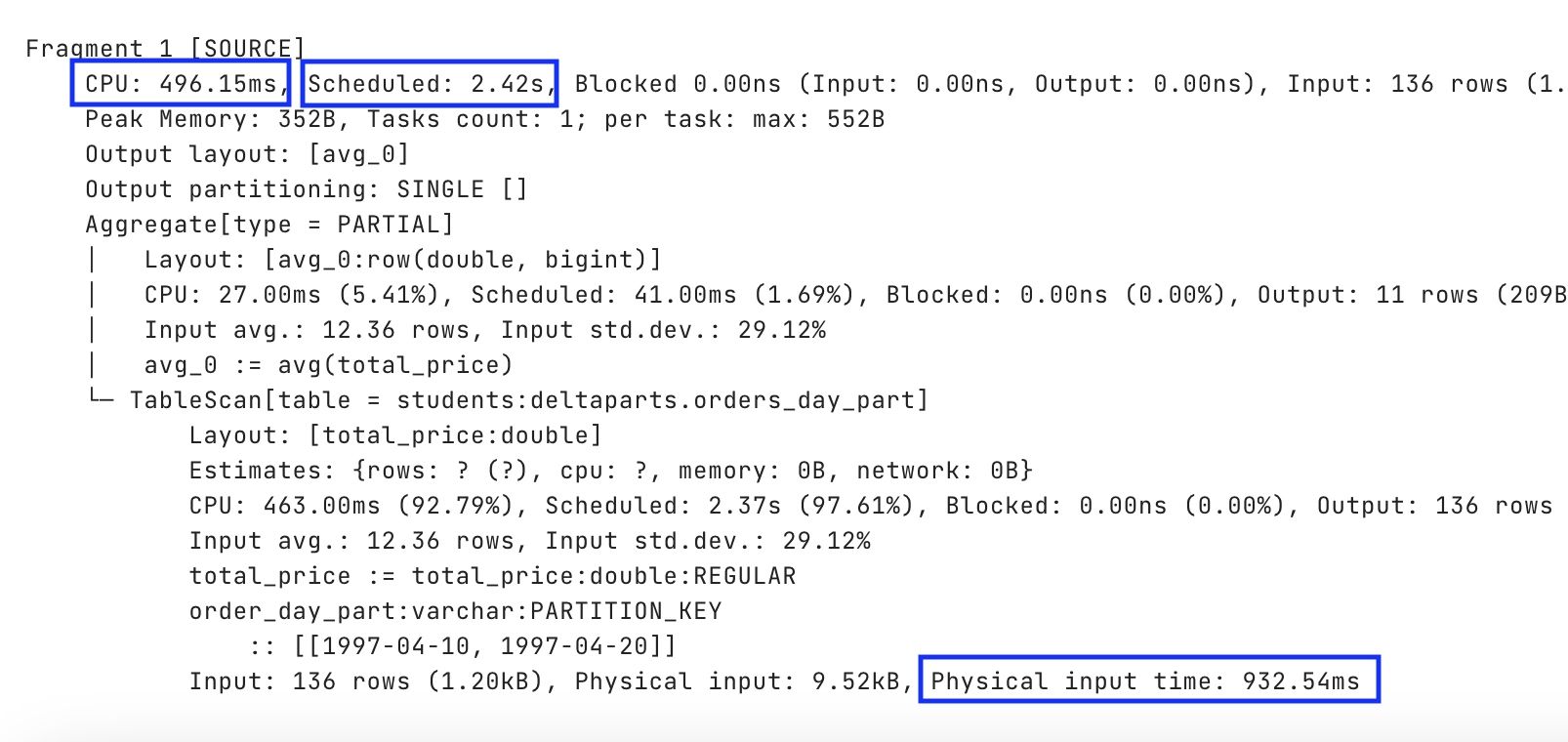The image size is (1568, 742).
Task: Click the highlighted Scheduled: 2.42s value
Action: (430, 84)
